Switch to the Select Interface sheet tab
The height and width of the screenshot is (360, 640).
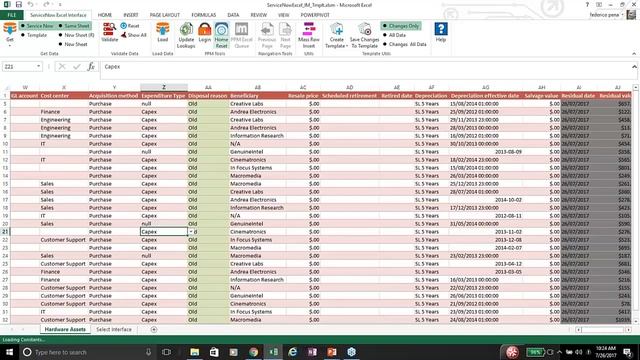point(114,329)
